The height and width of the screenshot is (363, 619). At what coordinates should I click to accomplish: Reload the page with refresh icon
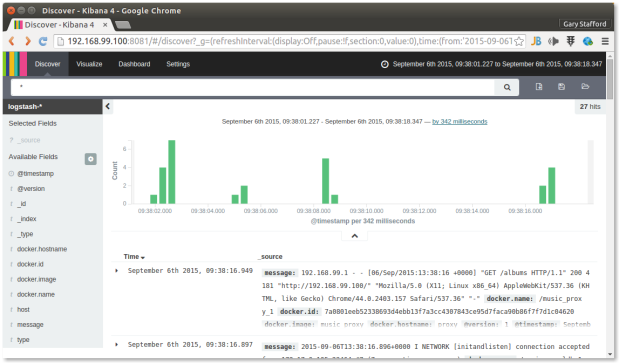pos(43,41)
